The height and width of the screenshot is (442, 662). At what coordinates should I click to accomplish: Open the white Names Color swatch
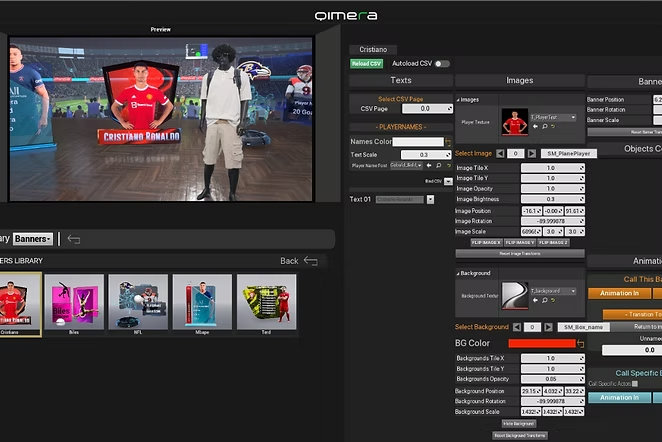click(418, 142)
